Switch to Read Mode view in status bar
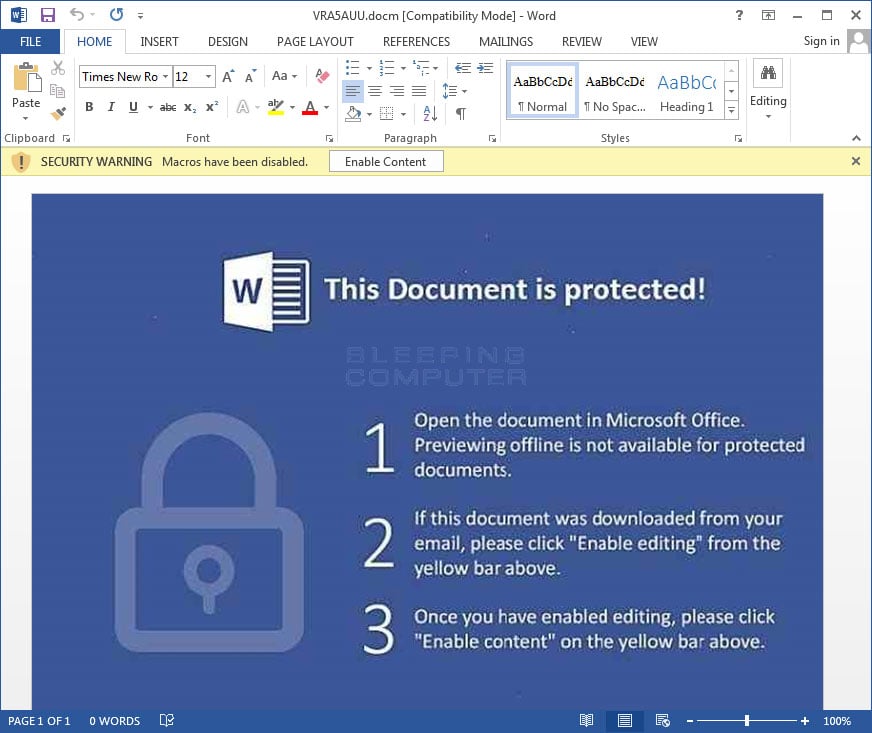 coord(586,721)
